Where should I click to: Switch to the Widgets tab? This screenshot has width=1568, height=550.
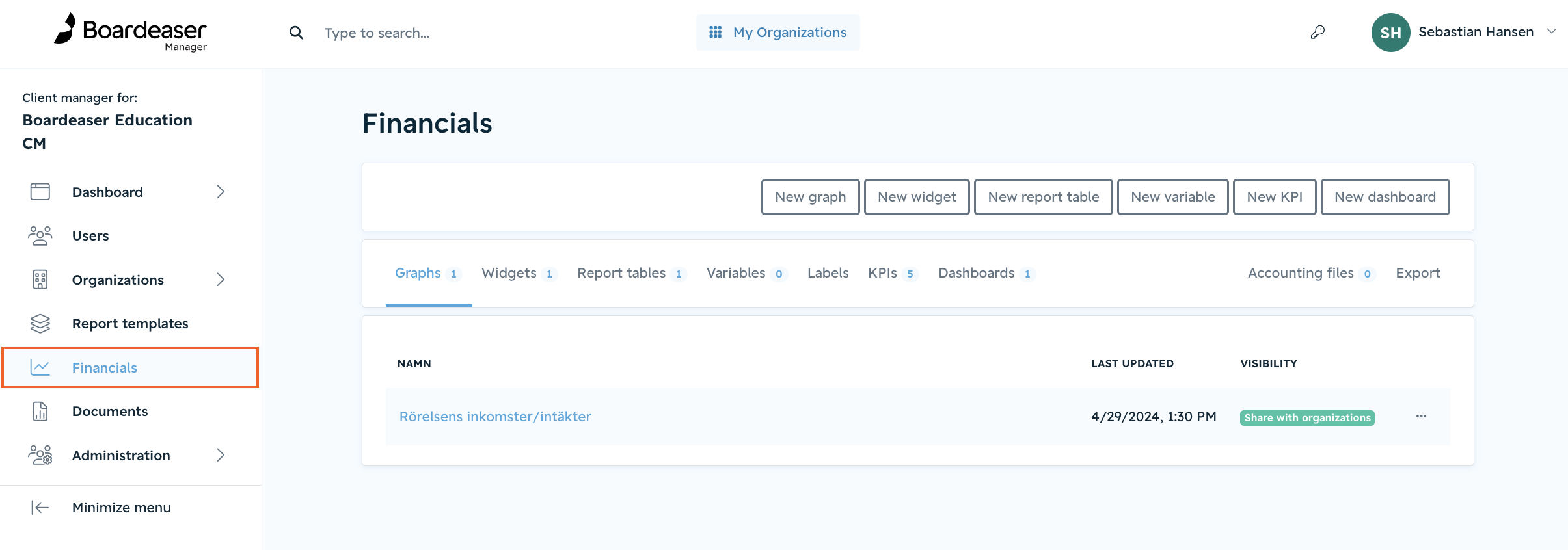[x=519, y=273]
